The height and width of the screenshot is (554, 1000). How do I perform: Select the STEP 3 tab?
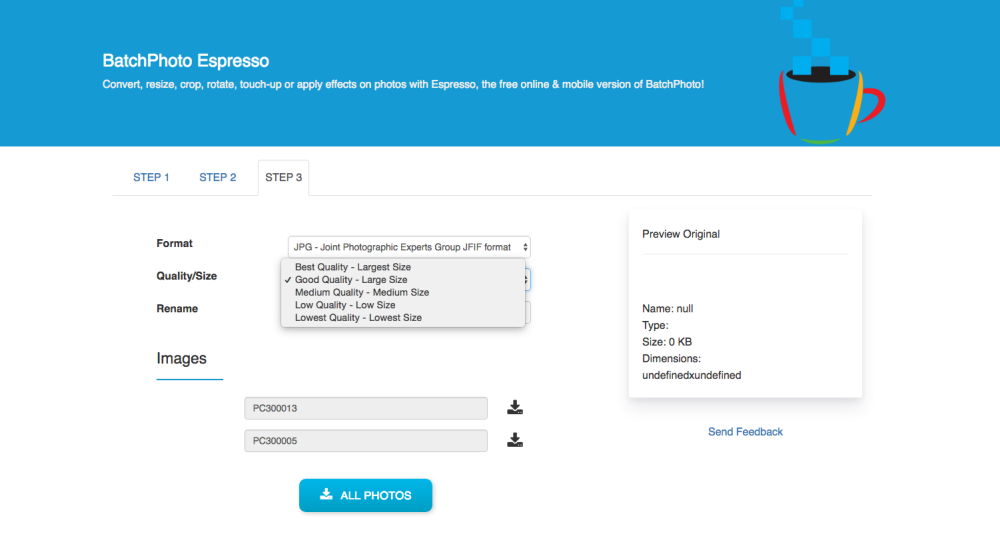point(283,177)
